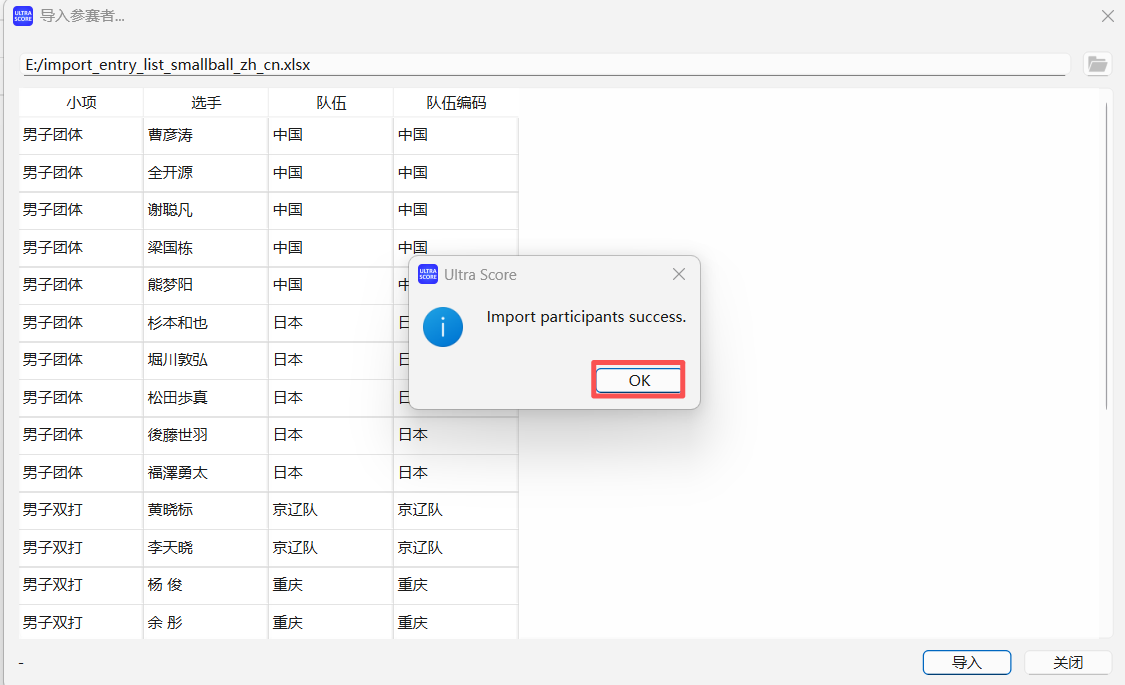Select the 选手 column header

(x=204, y=102)
